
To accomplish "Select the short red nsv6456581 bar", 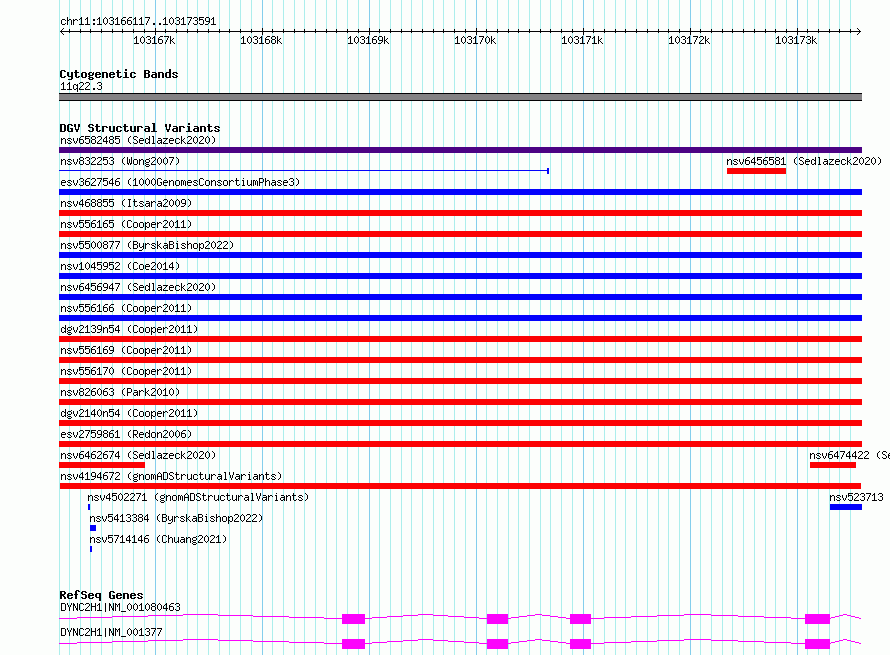I will point(756,171).
